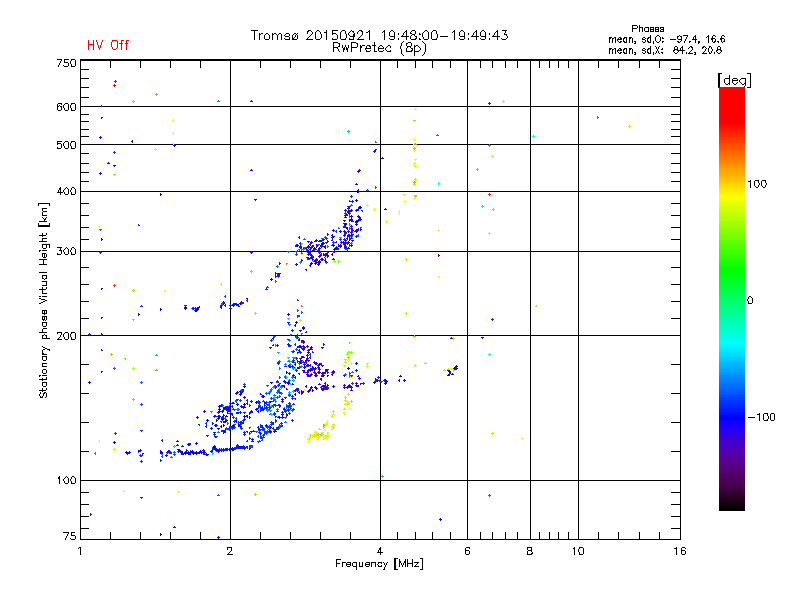Click the plot title 'Tromsø 20150921 19:48:00-19:49:43'

(x=379, y=35)
